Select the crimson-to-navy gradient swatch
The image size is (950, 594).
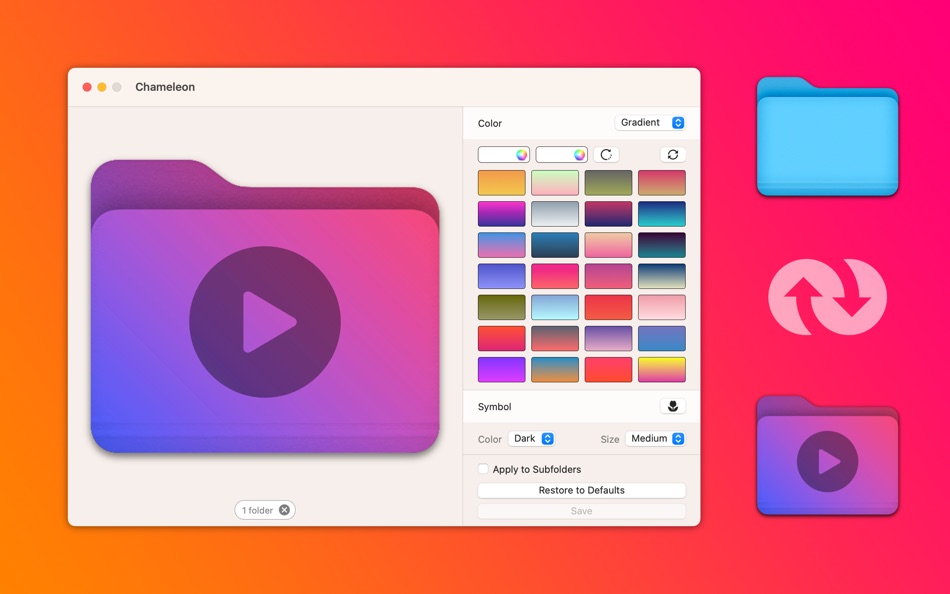click(608, 213)
